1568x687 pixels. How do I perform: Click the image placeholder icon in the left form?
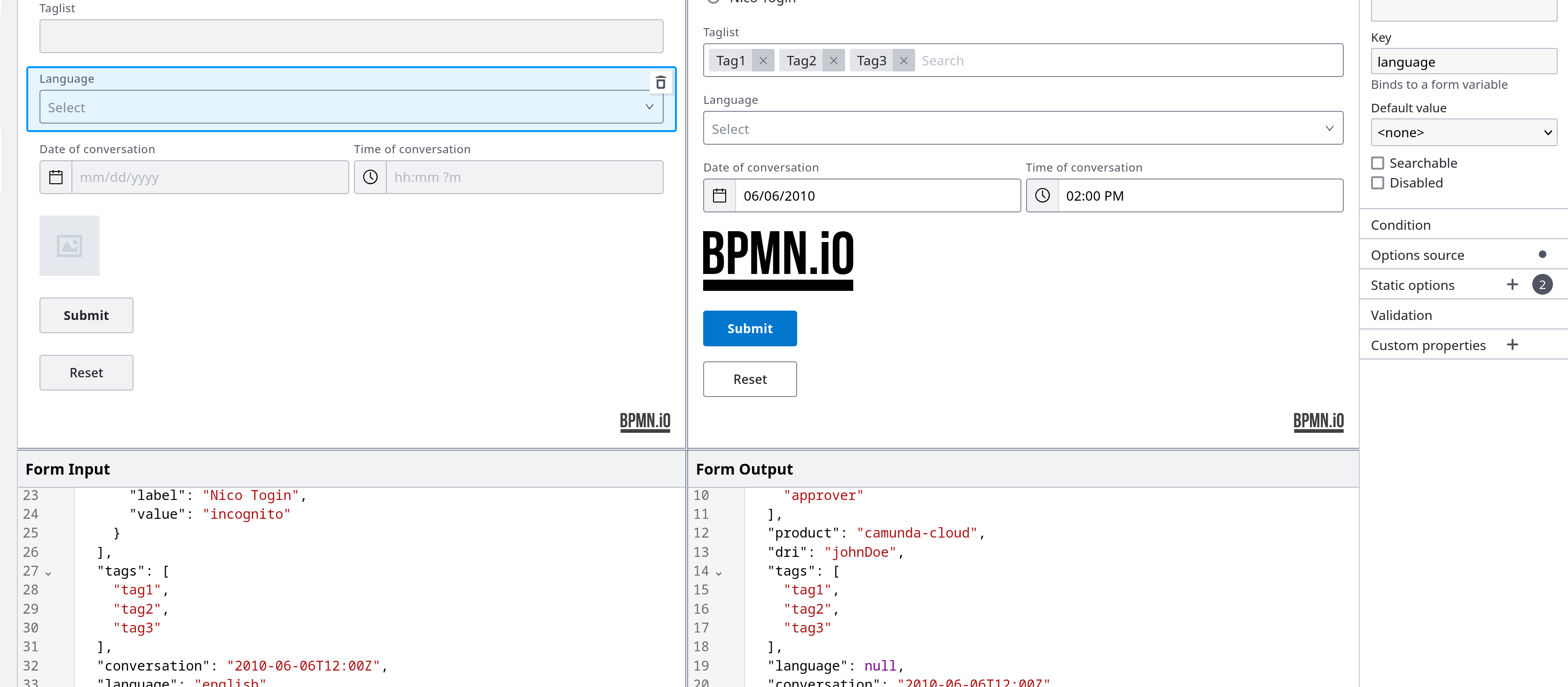point(69,246)
